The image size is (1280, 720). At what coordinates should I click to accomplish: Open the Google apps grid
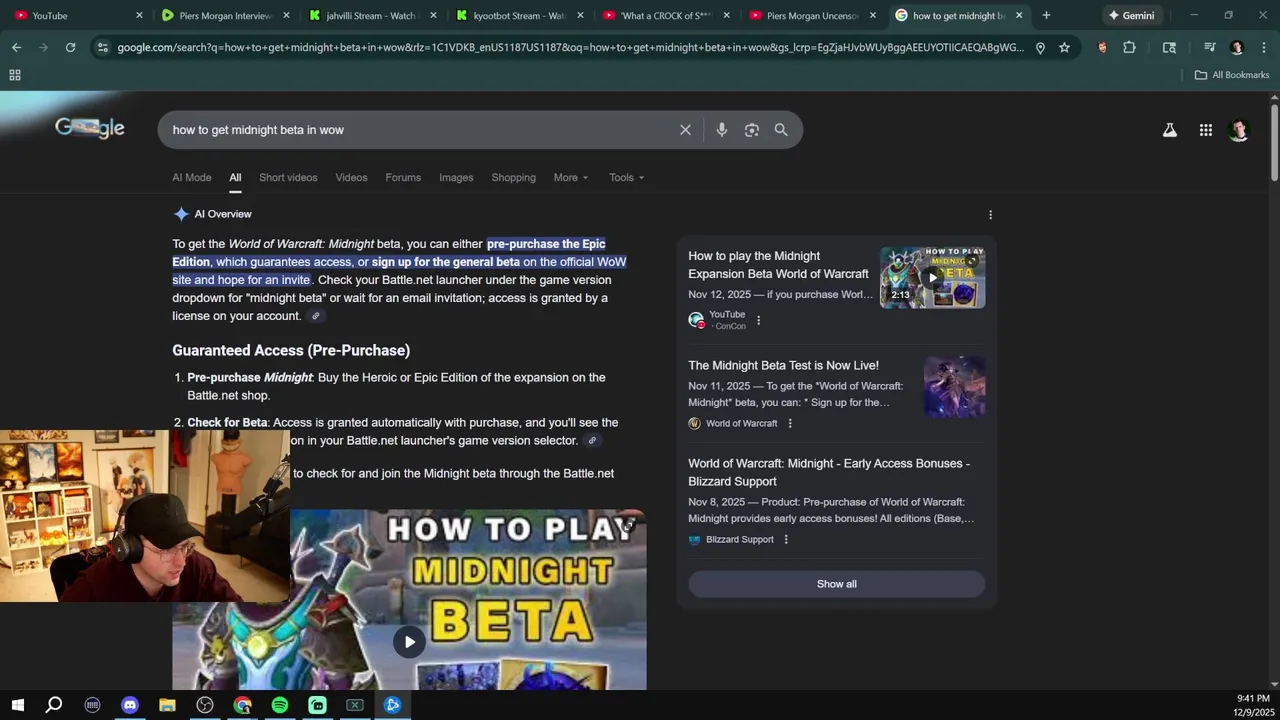(1206, 130)
